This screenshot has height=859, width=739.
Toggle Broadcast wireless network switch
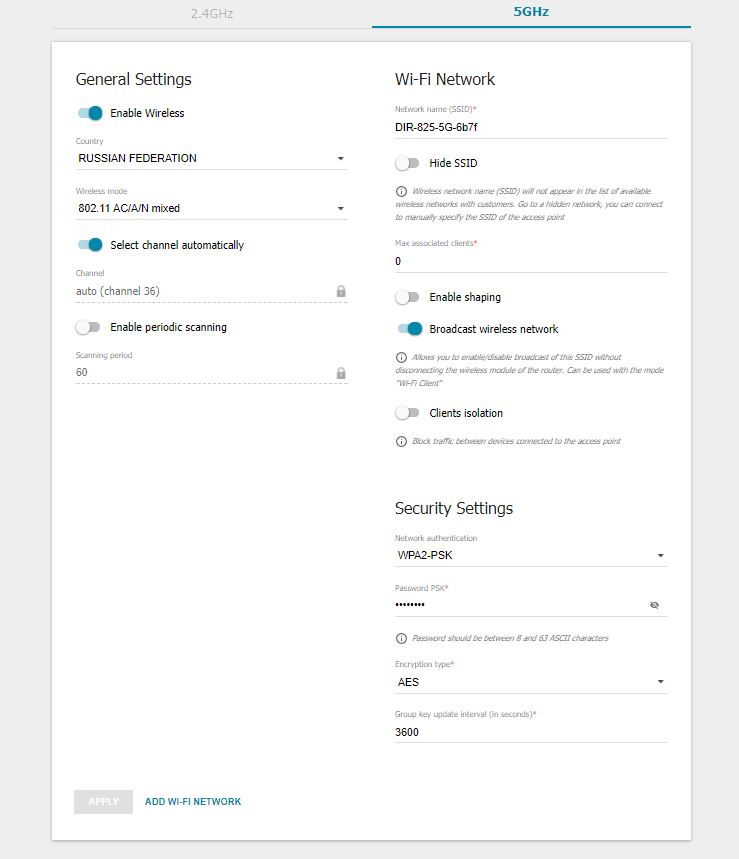point(409,329)
